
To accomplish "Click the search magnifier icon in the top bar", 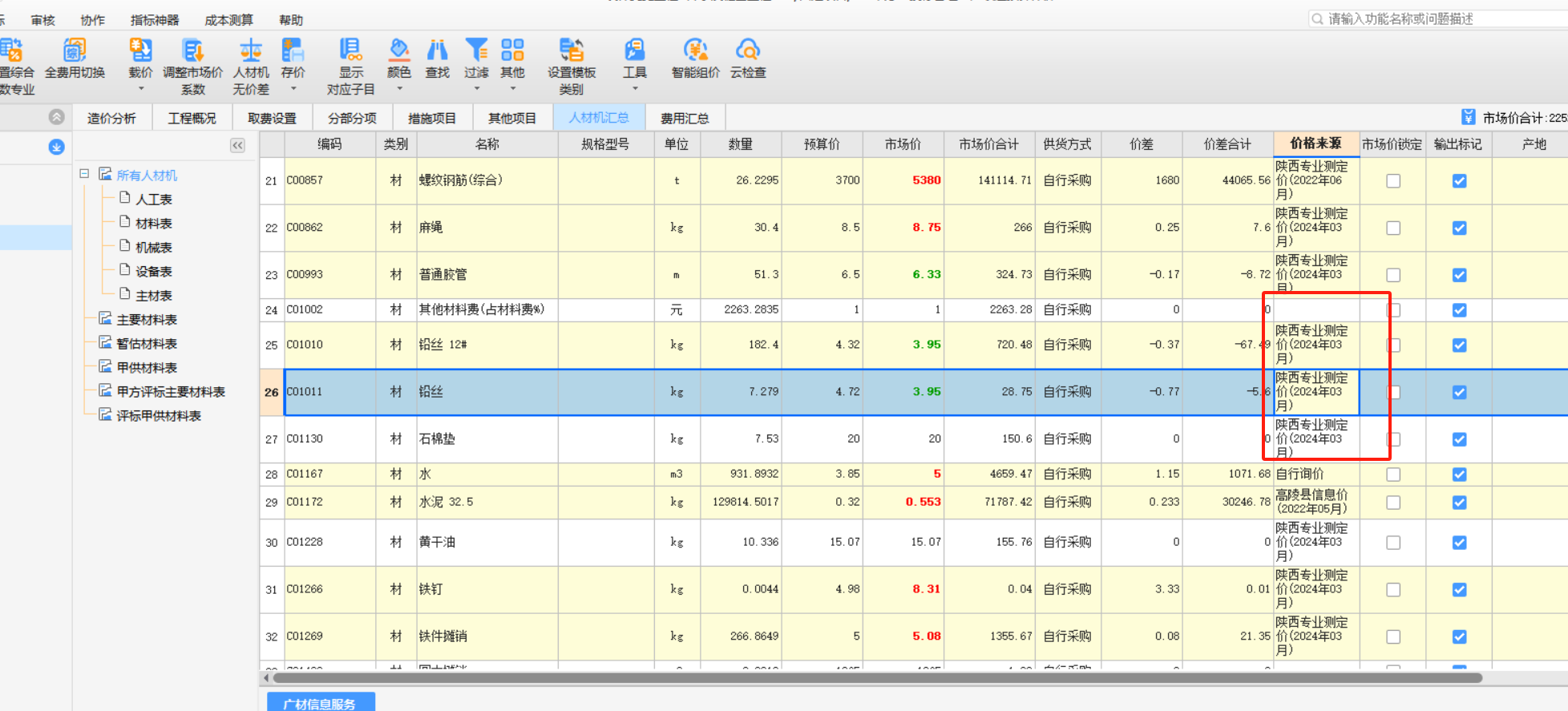I will click(1317, 18).
